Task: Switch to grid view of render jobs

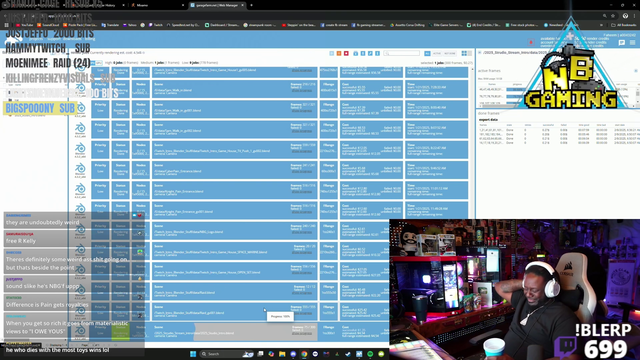Action: click(x=464, y=53)
